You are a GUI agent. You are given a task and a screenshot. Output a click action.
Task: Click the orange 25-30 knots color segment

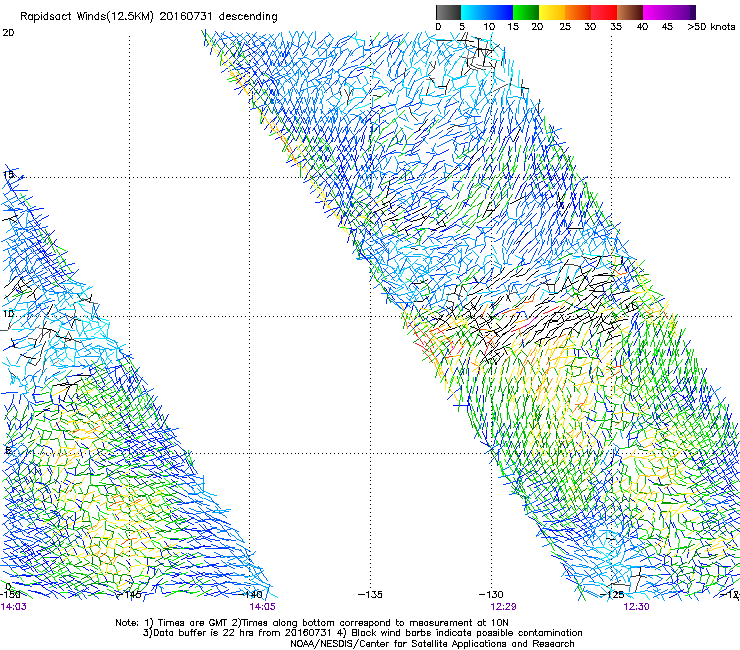point(578,12)
